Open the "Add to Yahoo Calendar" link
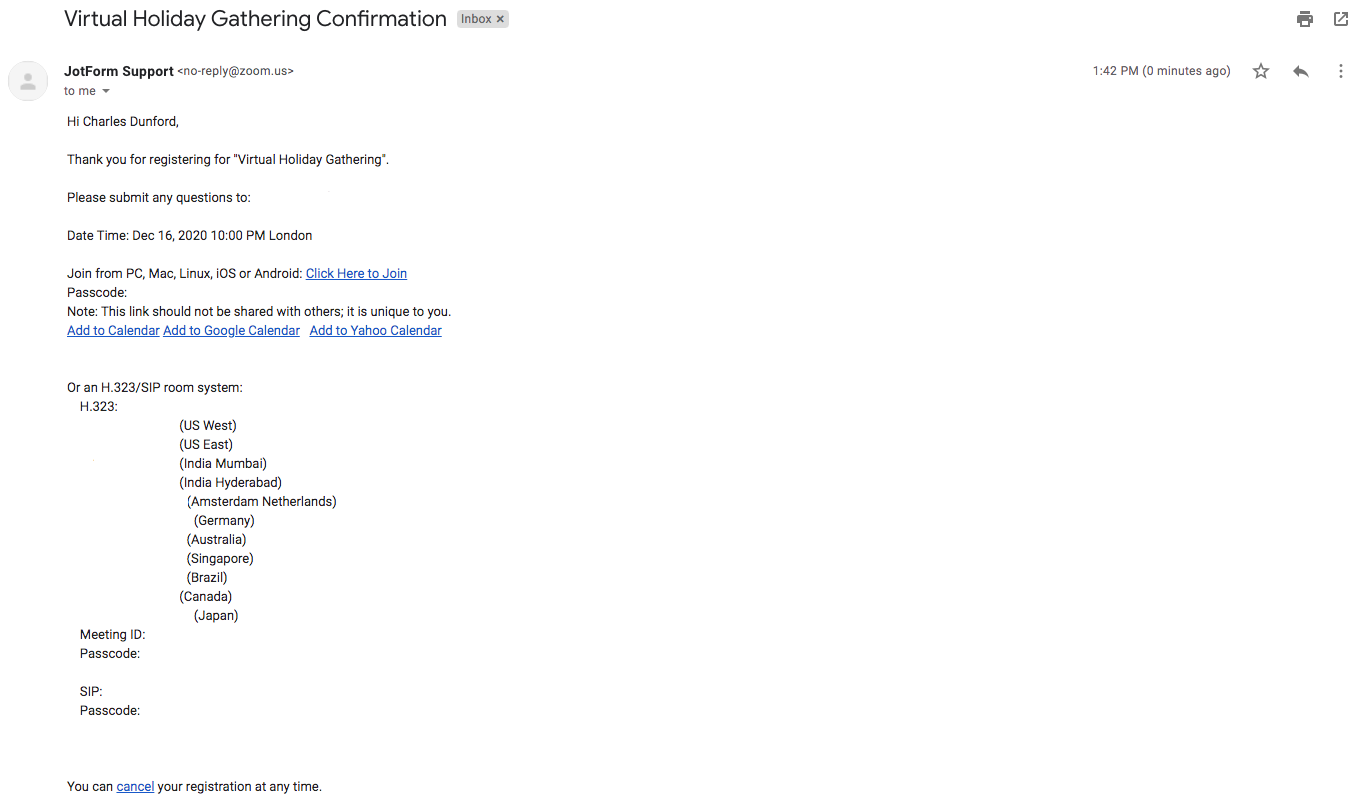Viewport: 1361px width, 806px height. 375,331
